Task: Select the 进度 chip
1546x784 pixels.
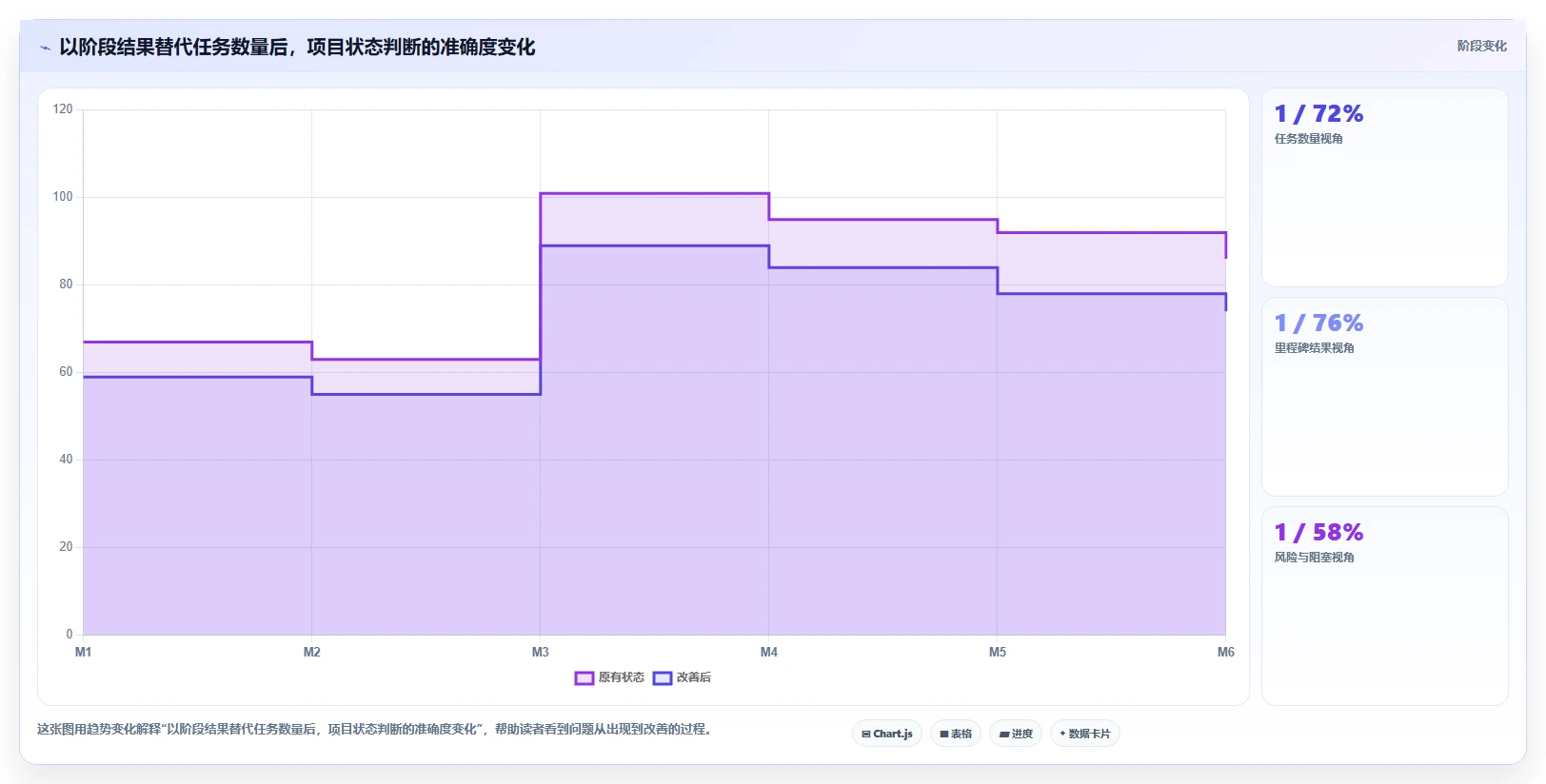Action: click(1016, 734)
